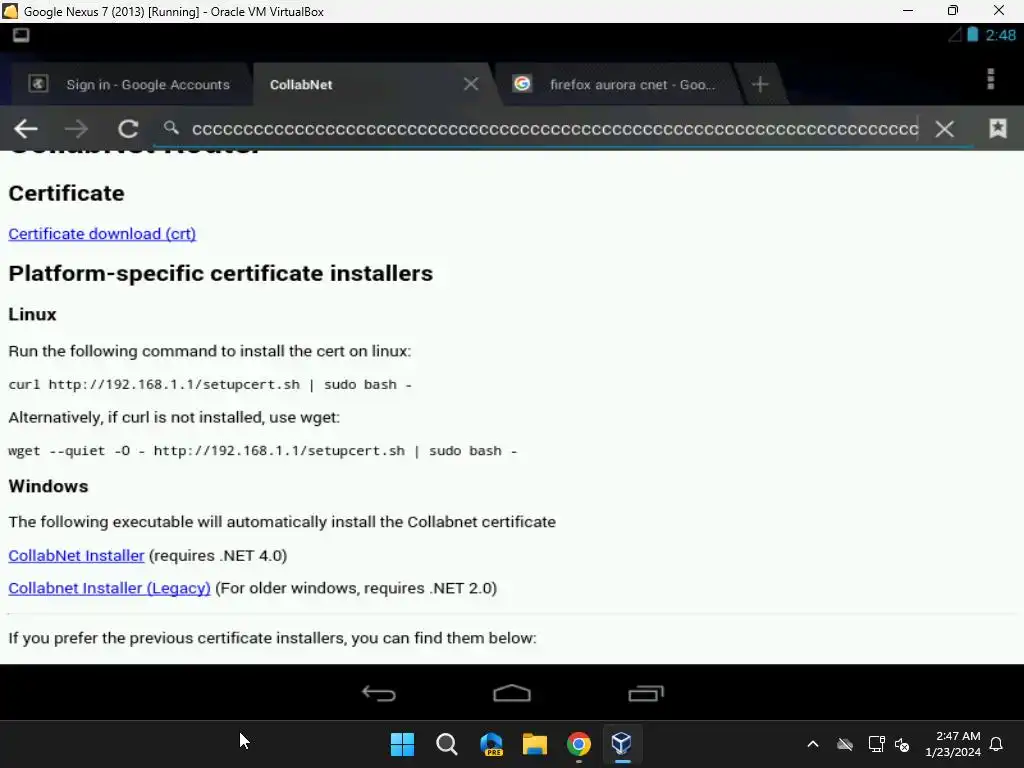Open the Windows Start menu
Image resolution: width=1024 pixels, height=768 pixels.
click(402, 744)
